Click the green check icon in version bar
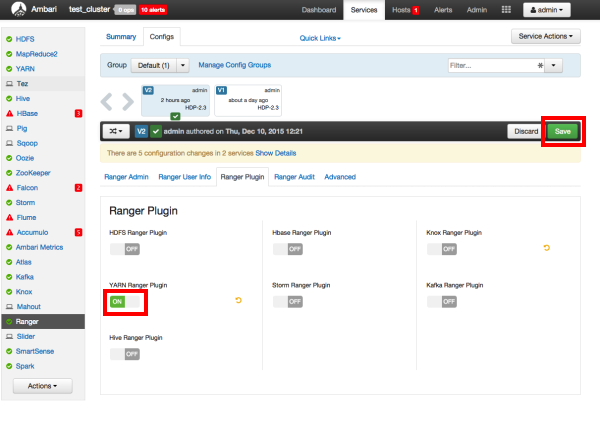The width and height of the screenshot is (600, 433). (x=155, y=131)
